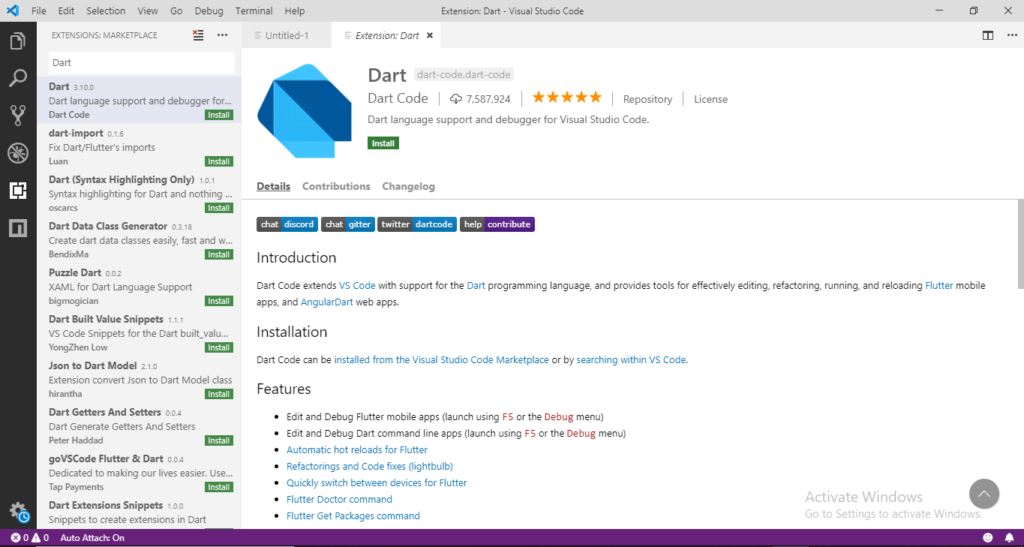Click the chat discord badge
1024x547 pixels.
tap(287, 224)
